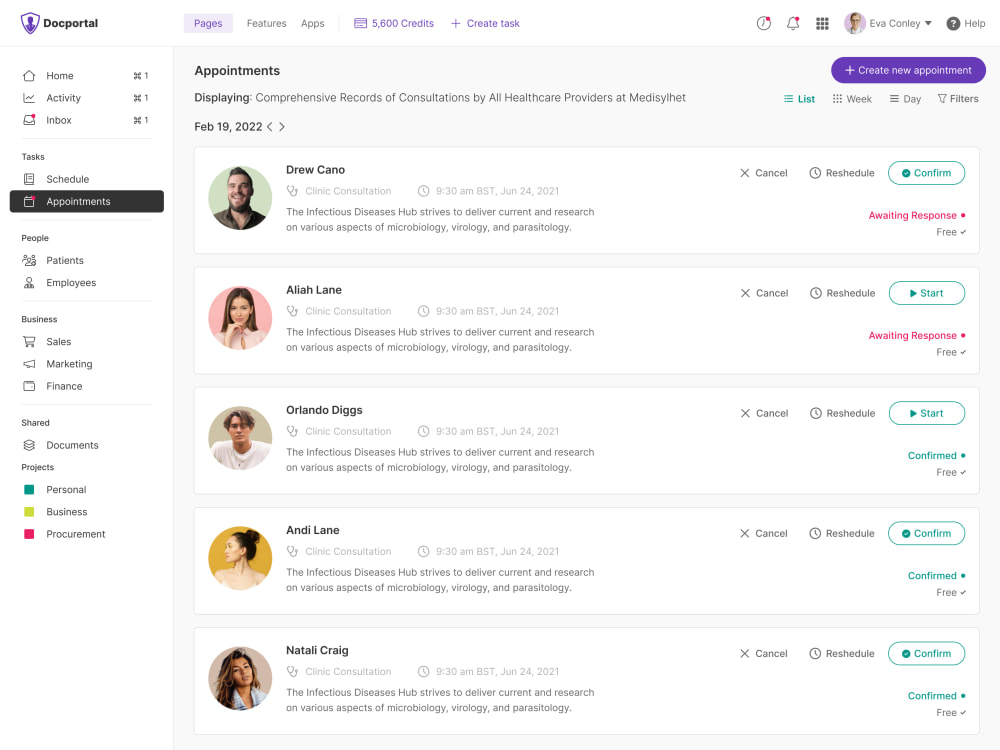The height and width of the screenshot is (750, 1000).
Task: Click the Employees person icon
Action: [x=29, y=283]
